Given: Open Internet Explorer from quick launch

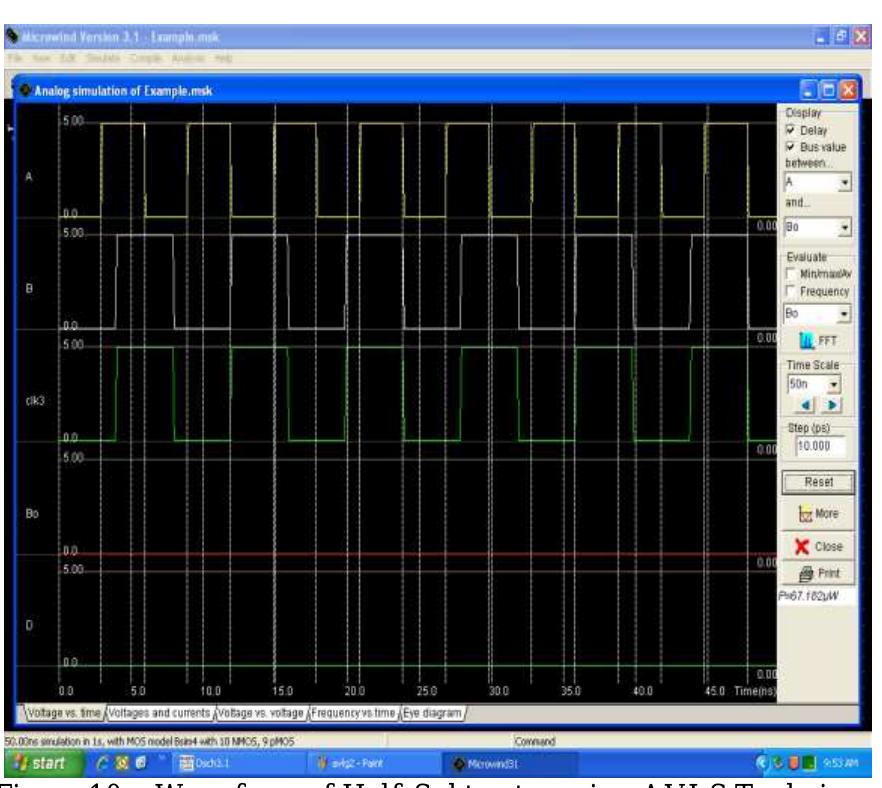Looking at the screenshot, I should (x=102, y=763).
